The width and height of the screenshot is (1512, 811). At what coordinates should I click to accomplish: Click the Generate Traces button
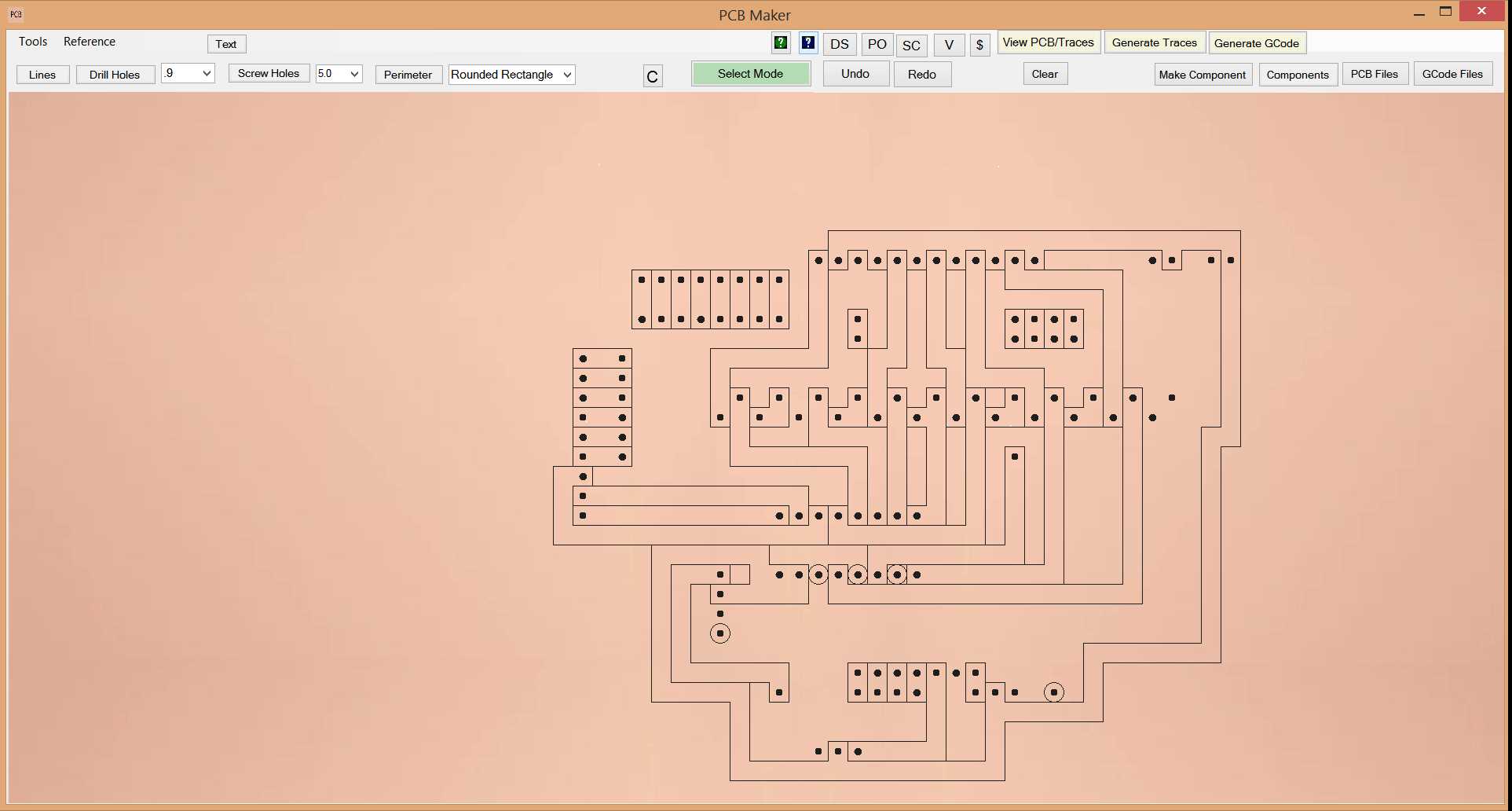pos(1154,42)
